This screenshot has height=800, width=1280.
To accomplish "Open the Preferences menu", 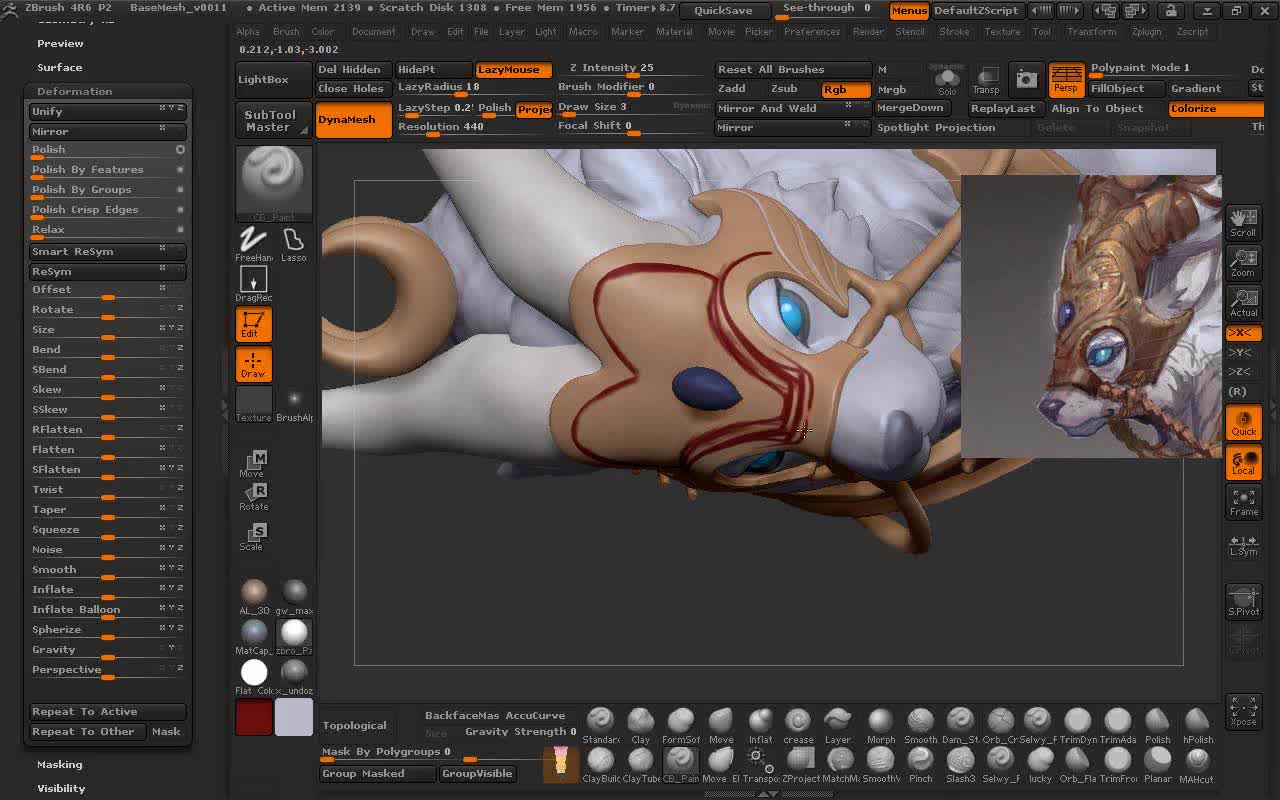I will [x=812, y=31].
